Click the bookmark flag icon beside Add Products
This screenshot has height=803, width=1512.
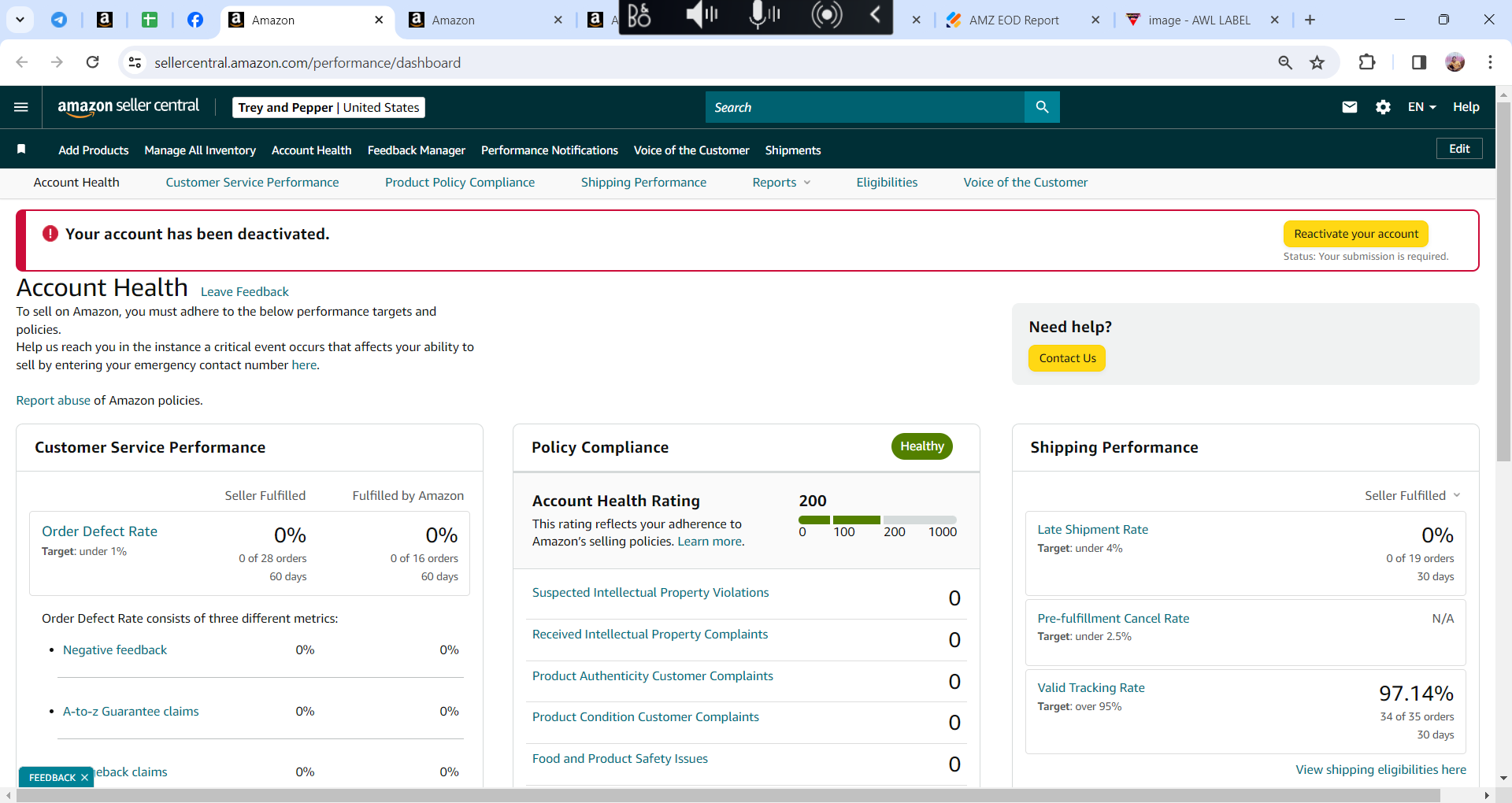click(x=21, y=150)
